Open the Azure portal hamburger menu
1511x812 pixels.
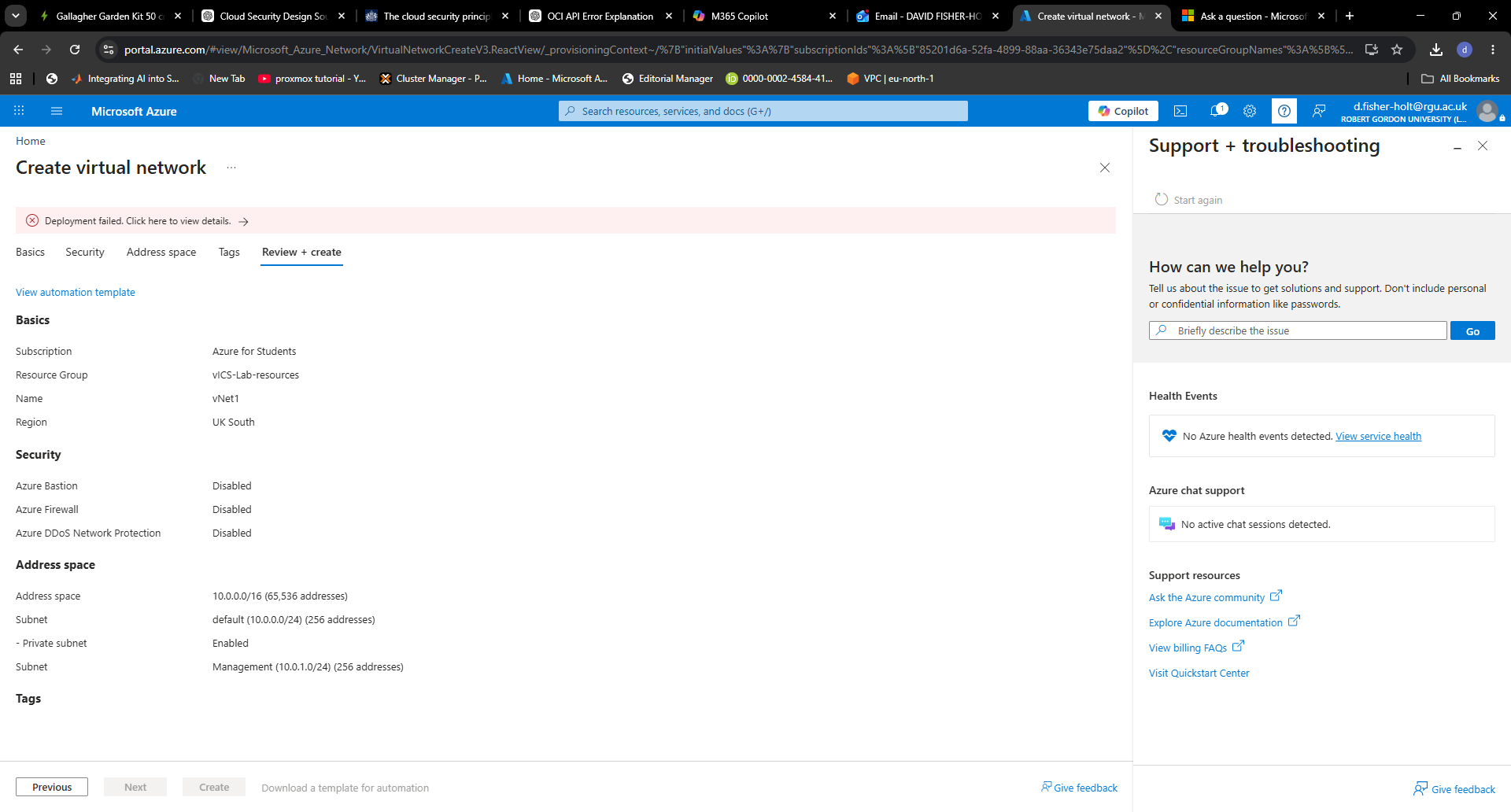click(57, 111)
